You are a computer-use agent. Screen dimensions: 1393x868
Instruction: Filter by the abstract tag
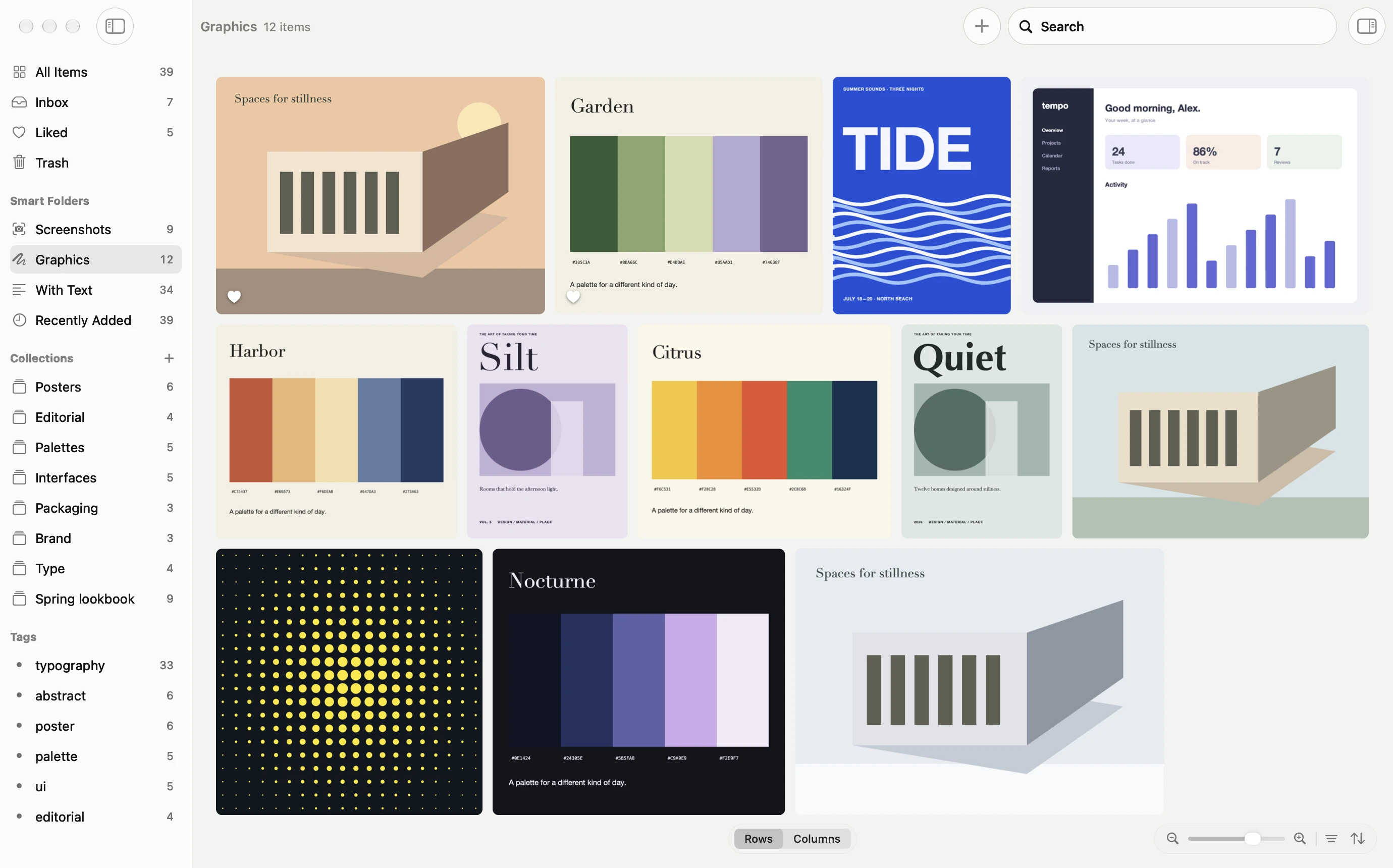coord(96,696)
